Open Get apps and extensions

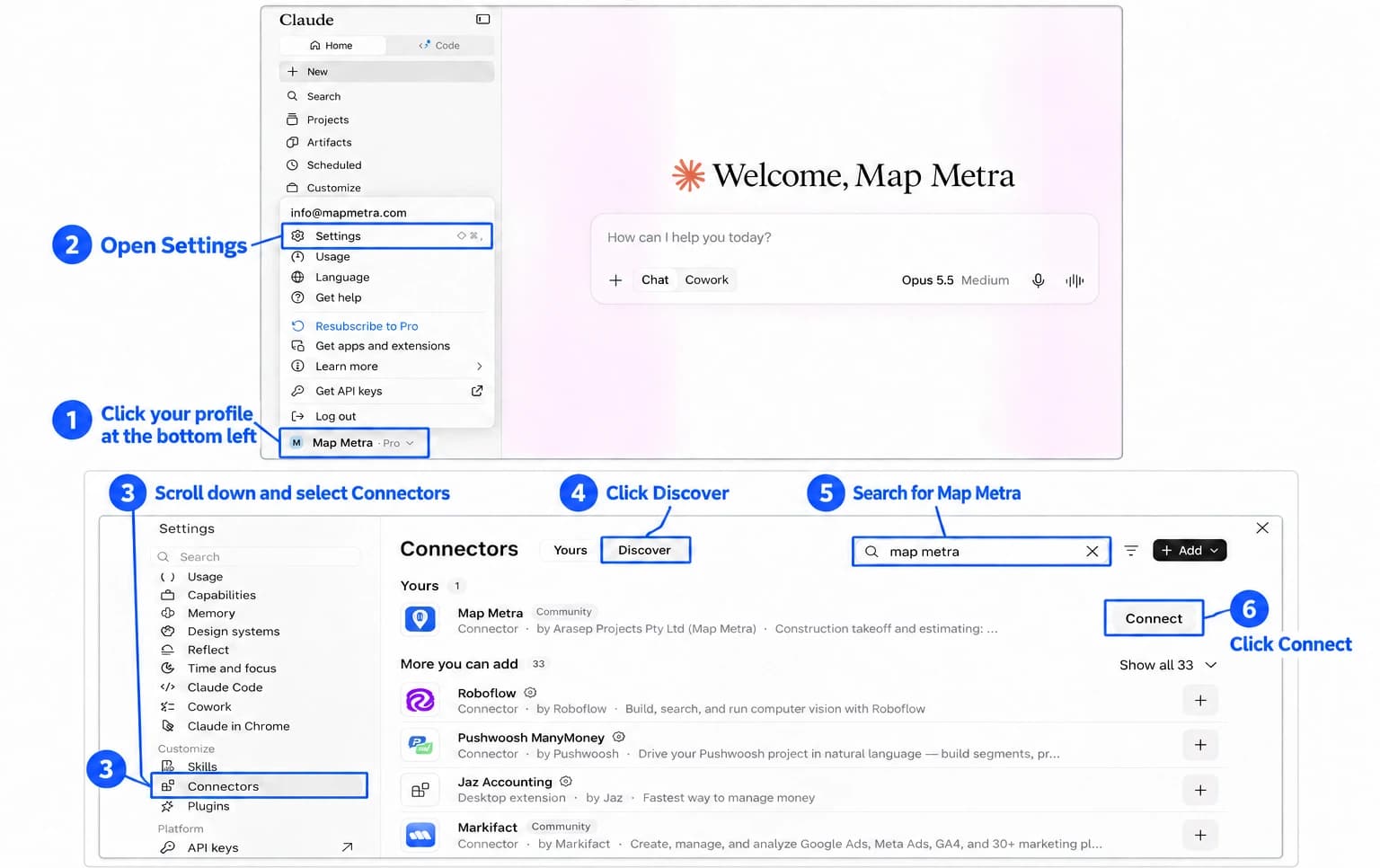[386, 346]
